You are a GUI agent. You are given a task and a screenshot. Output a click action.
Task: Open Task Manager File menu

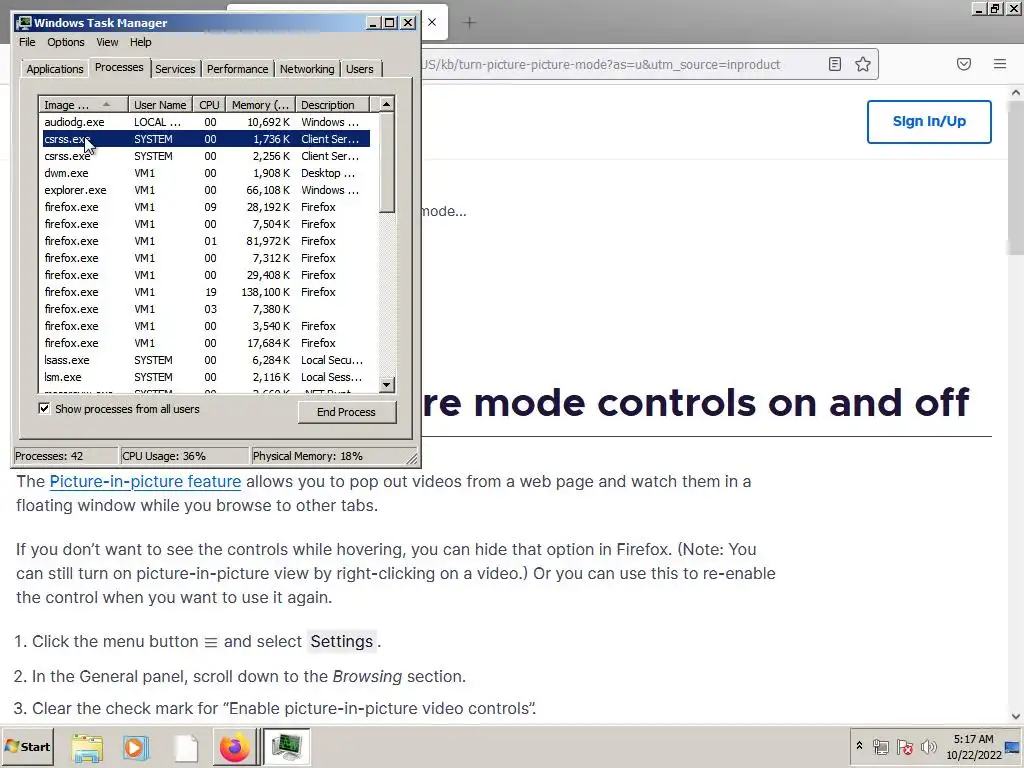(x=27, y=42)
